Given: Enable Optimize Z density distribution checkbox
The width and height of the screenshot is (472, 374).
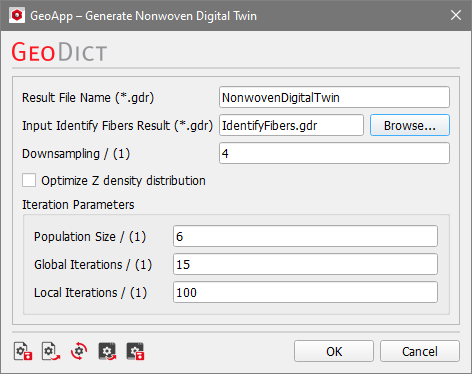Looking at the screenshot, I should 29,180.
